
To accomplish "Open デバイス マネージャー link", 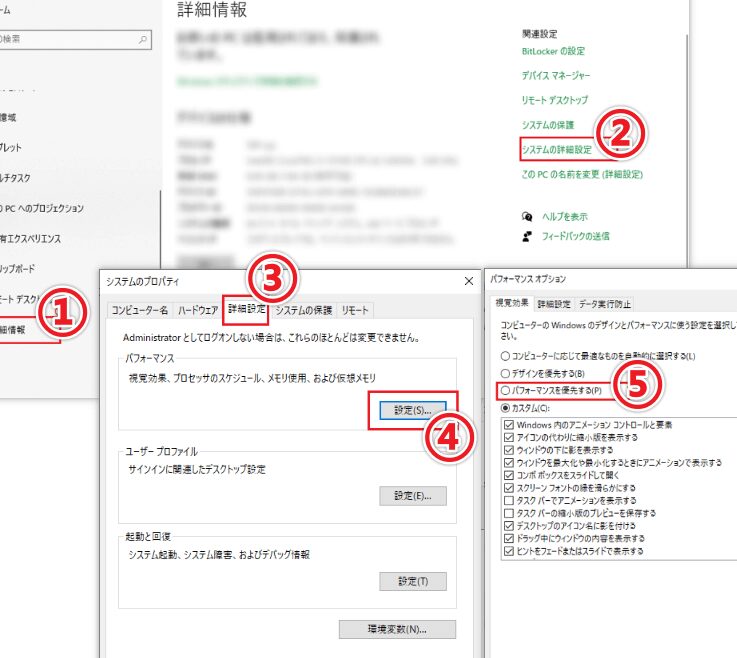I will point(556,76).
